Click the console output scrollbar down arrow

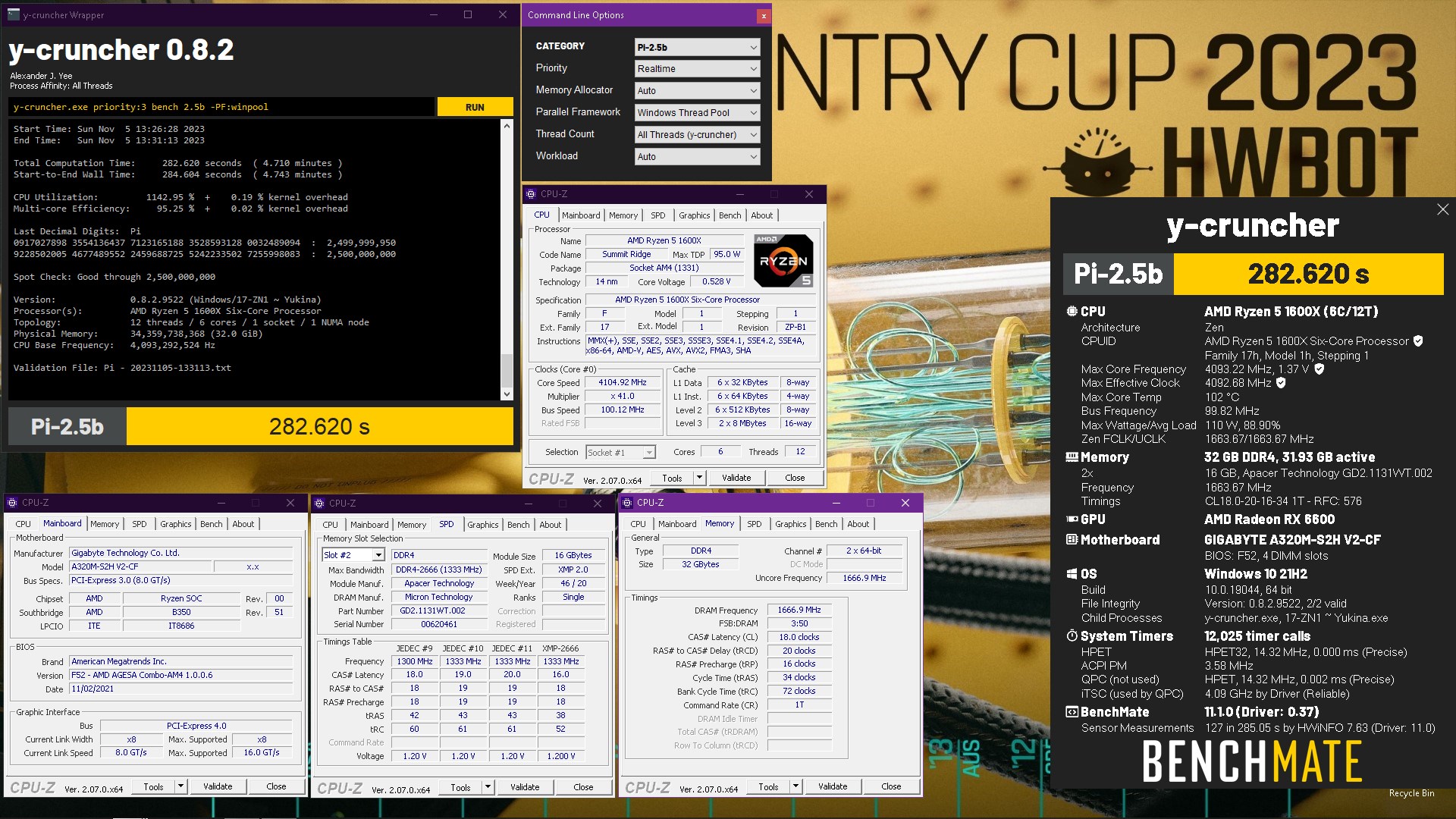tap(507, 394)
